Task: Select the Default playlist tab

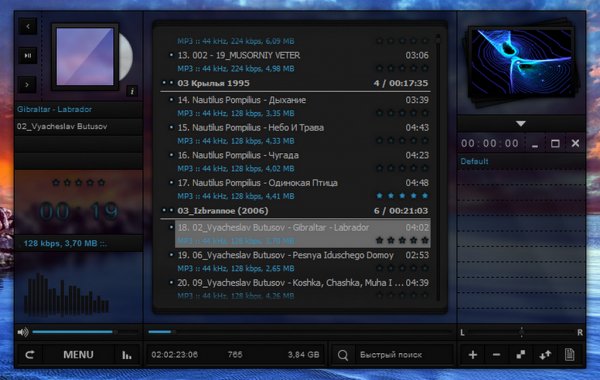Action: click(474, 161)
